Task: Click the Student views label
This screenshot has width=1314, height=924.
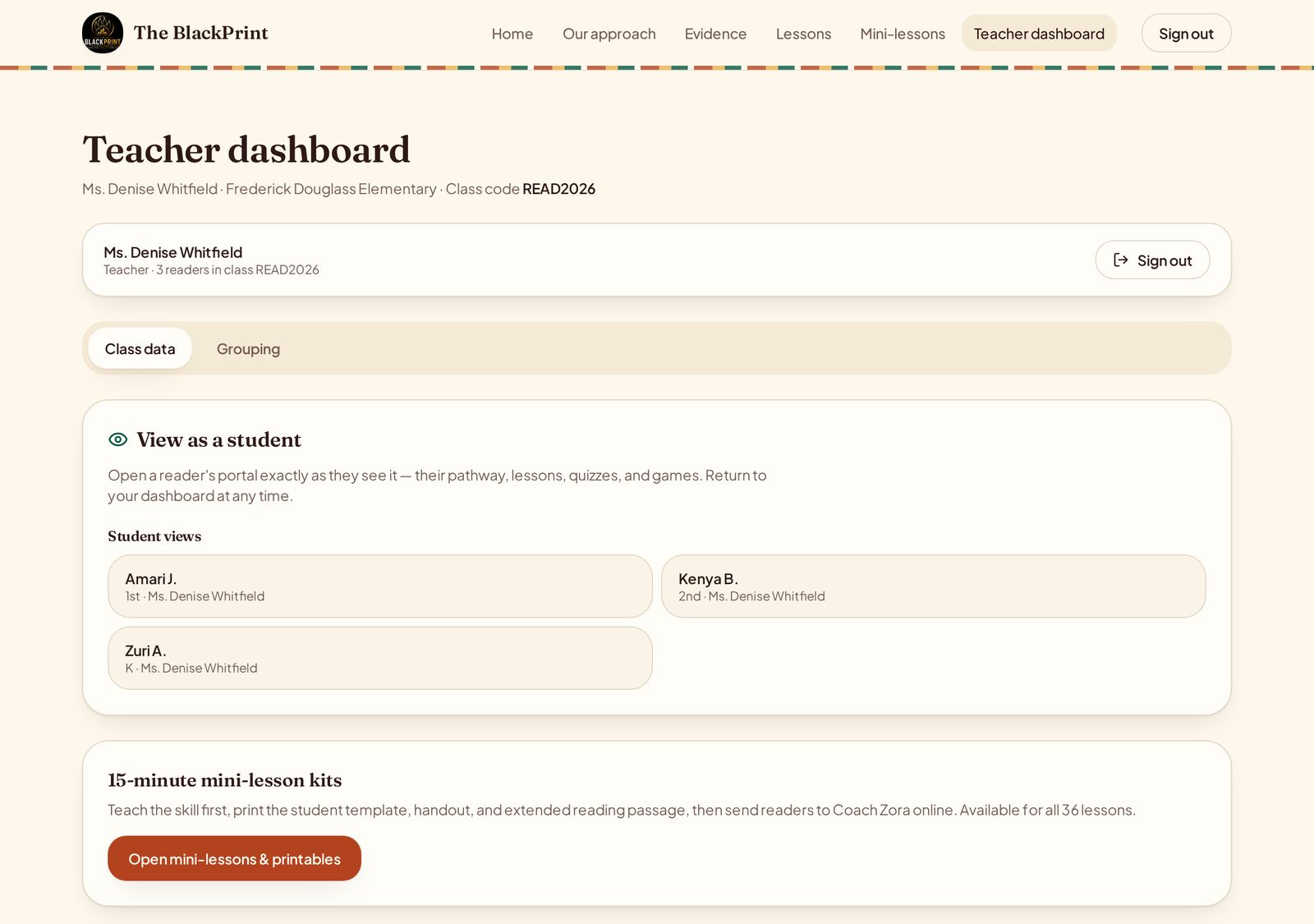Action: pos(154,536)
